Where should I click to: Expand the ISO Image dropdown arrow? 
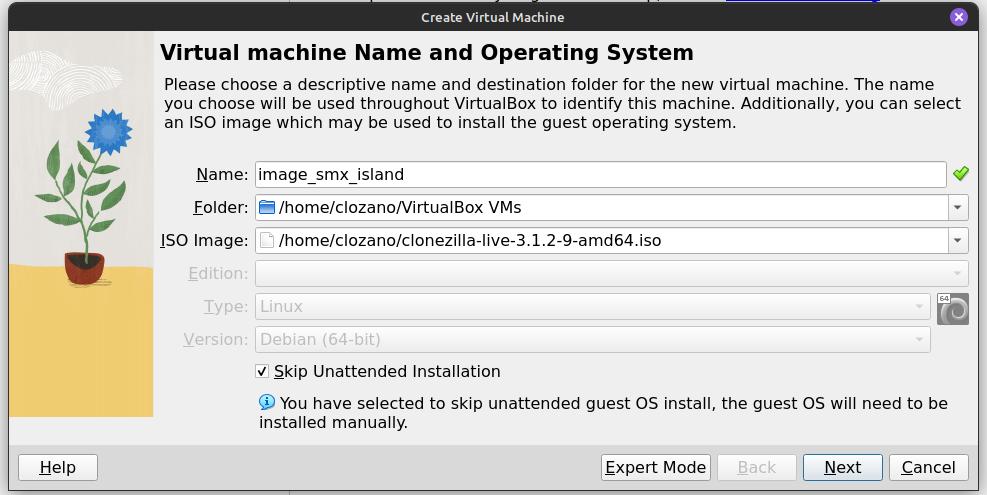point(958,241)
